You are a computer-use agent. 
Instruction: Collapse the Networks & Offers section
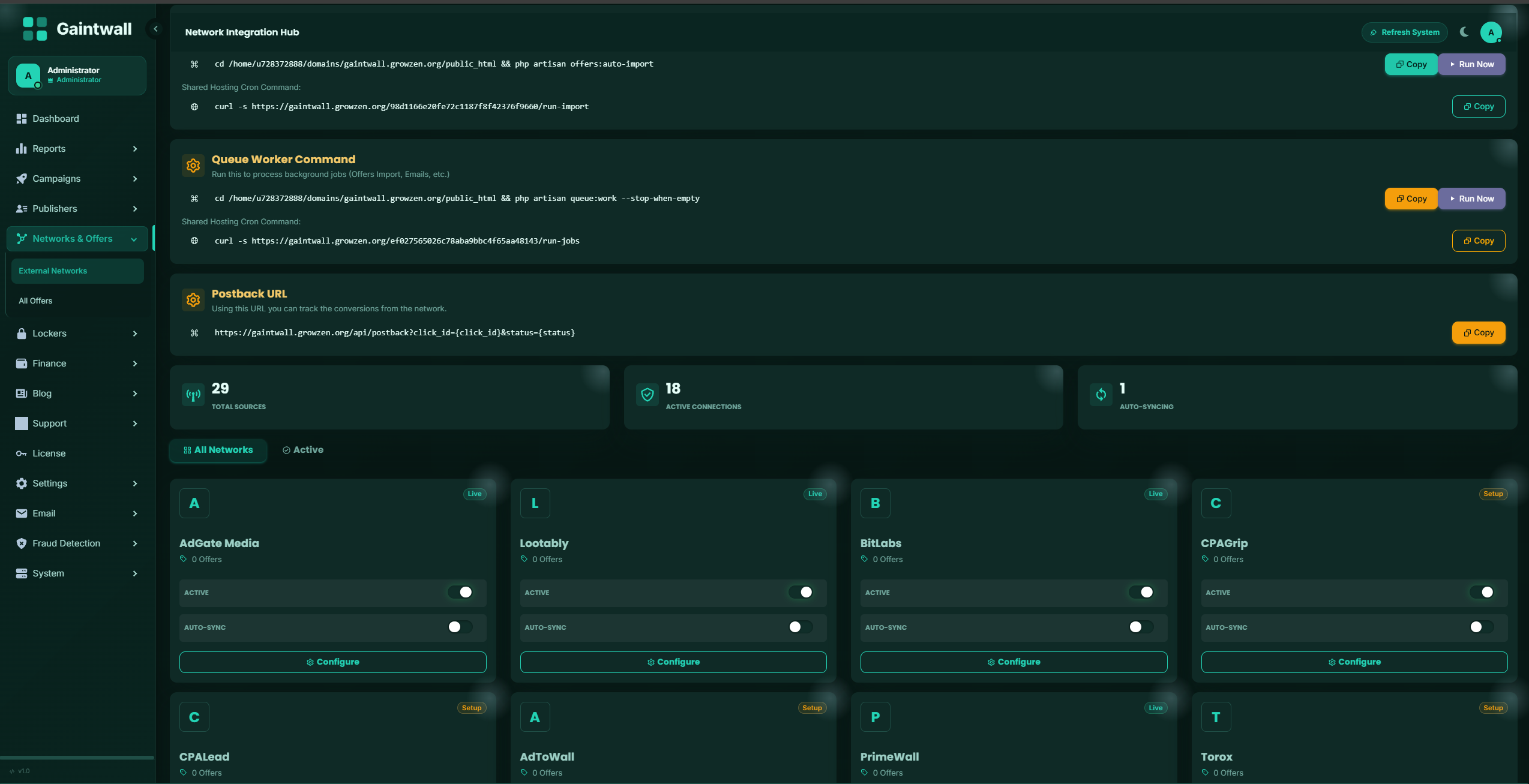tap(77, 238)
